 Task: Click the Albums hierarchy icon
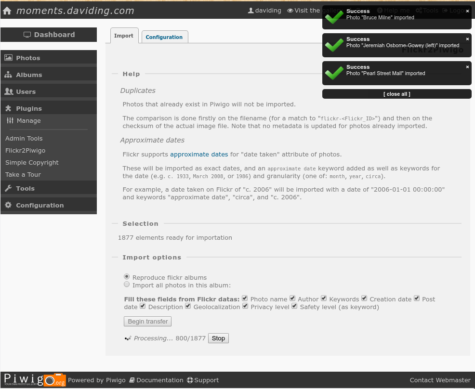click(8, 75)
